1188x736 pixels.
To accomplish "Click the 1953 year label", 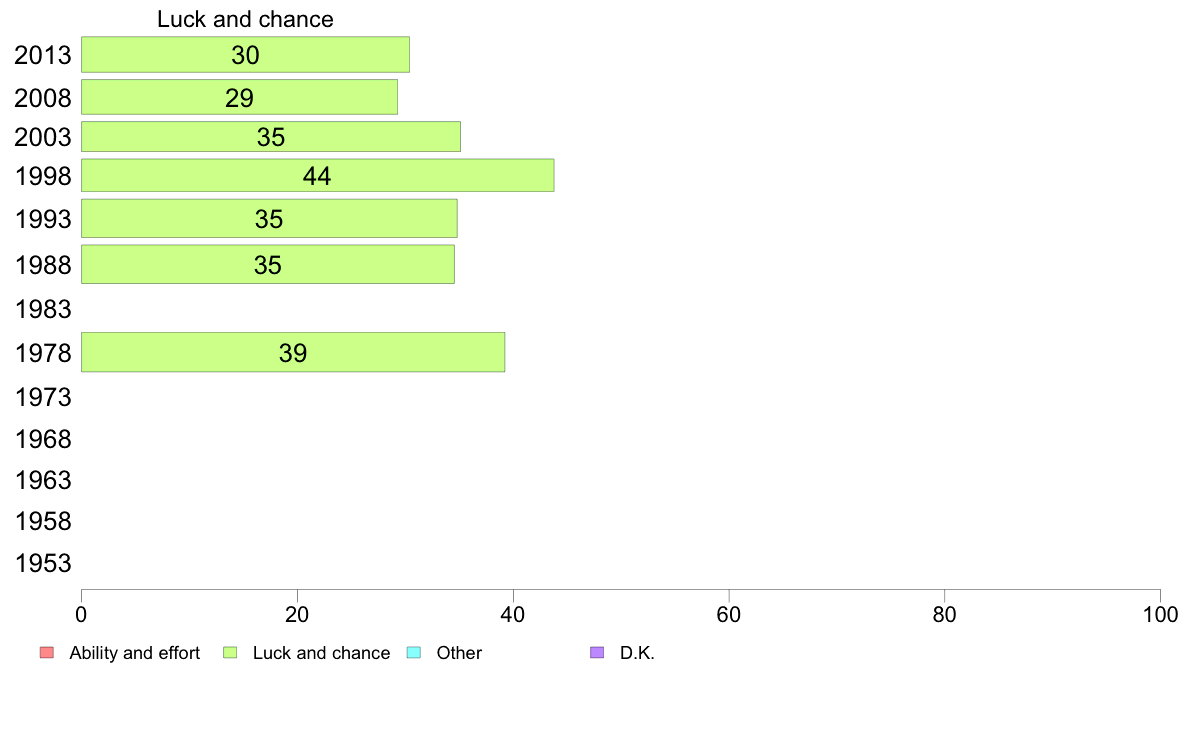I will click(43, 563).
